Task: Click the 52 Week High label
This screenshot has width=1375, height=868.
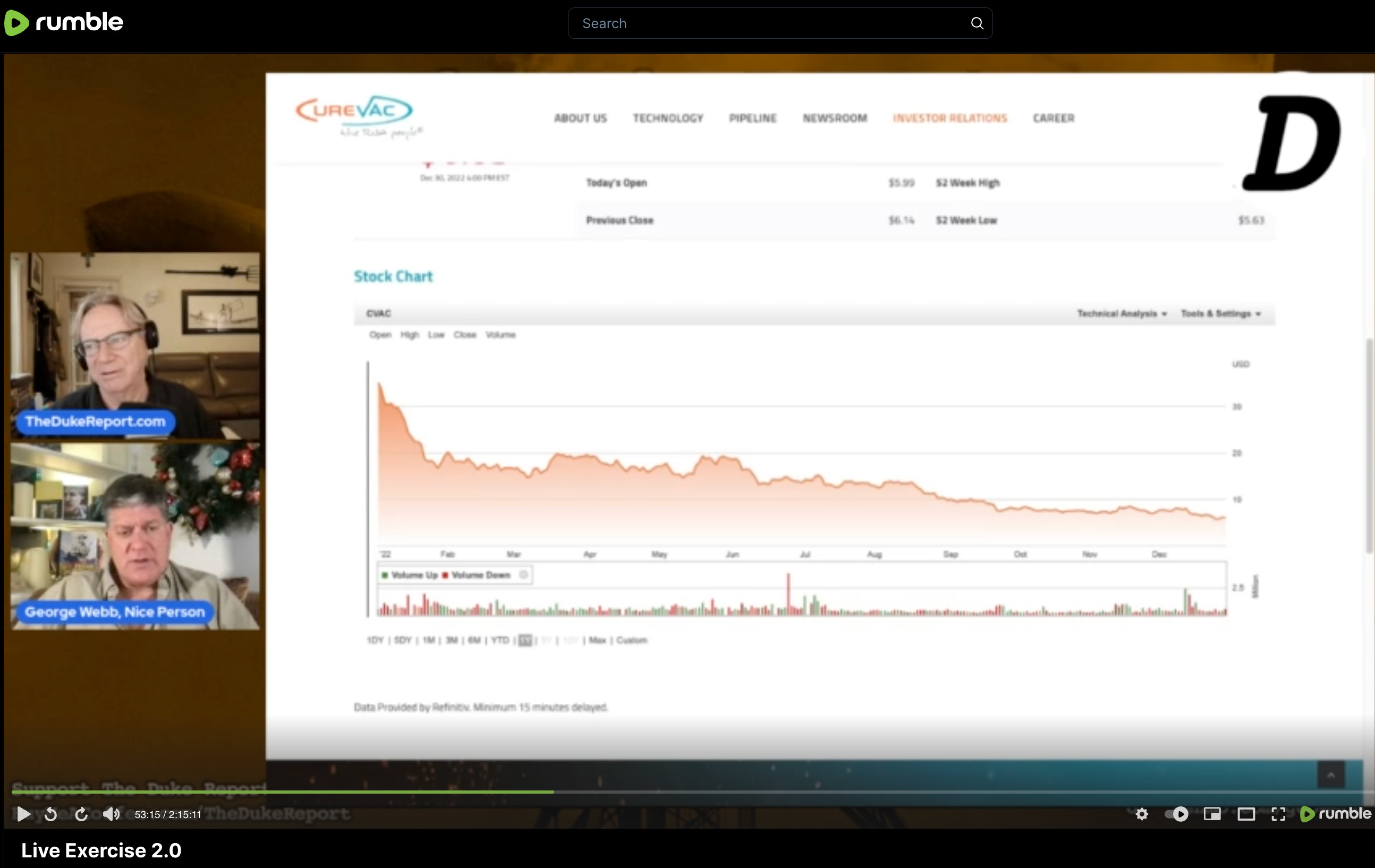Action: pos(967,183)
